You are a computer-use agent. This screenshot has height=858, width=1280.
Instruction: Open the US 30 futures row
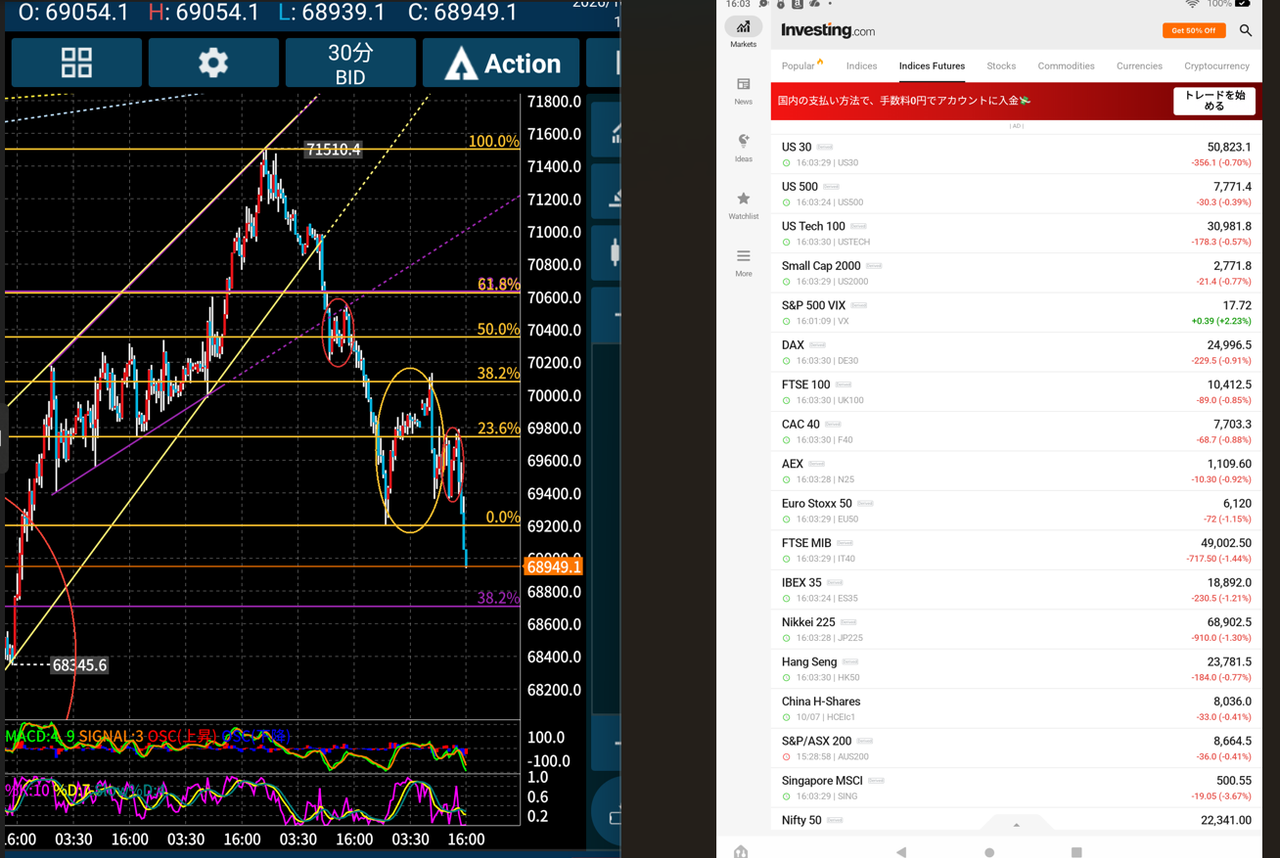click(1016, 154)
